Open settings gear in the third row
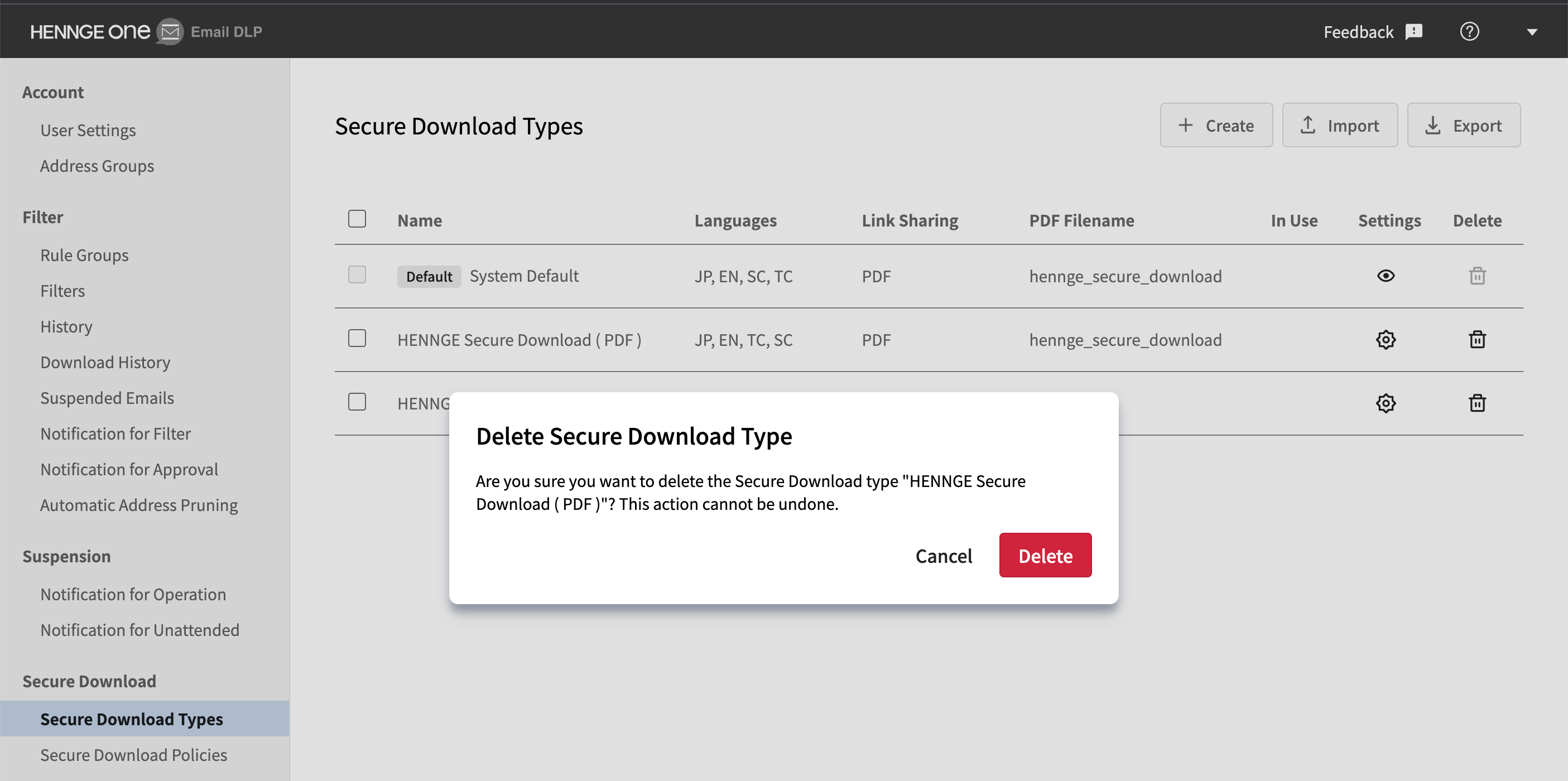 coord(1386,403)
